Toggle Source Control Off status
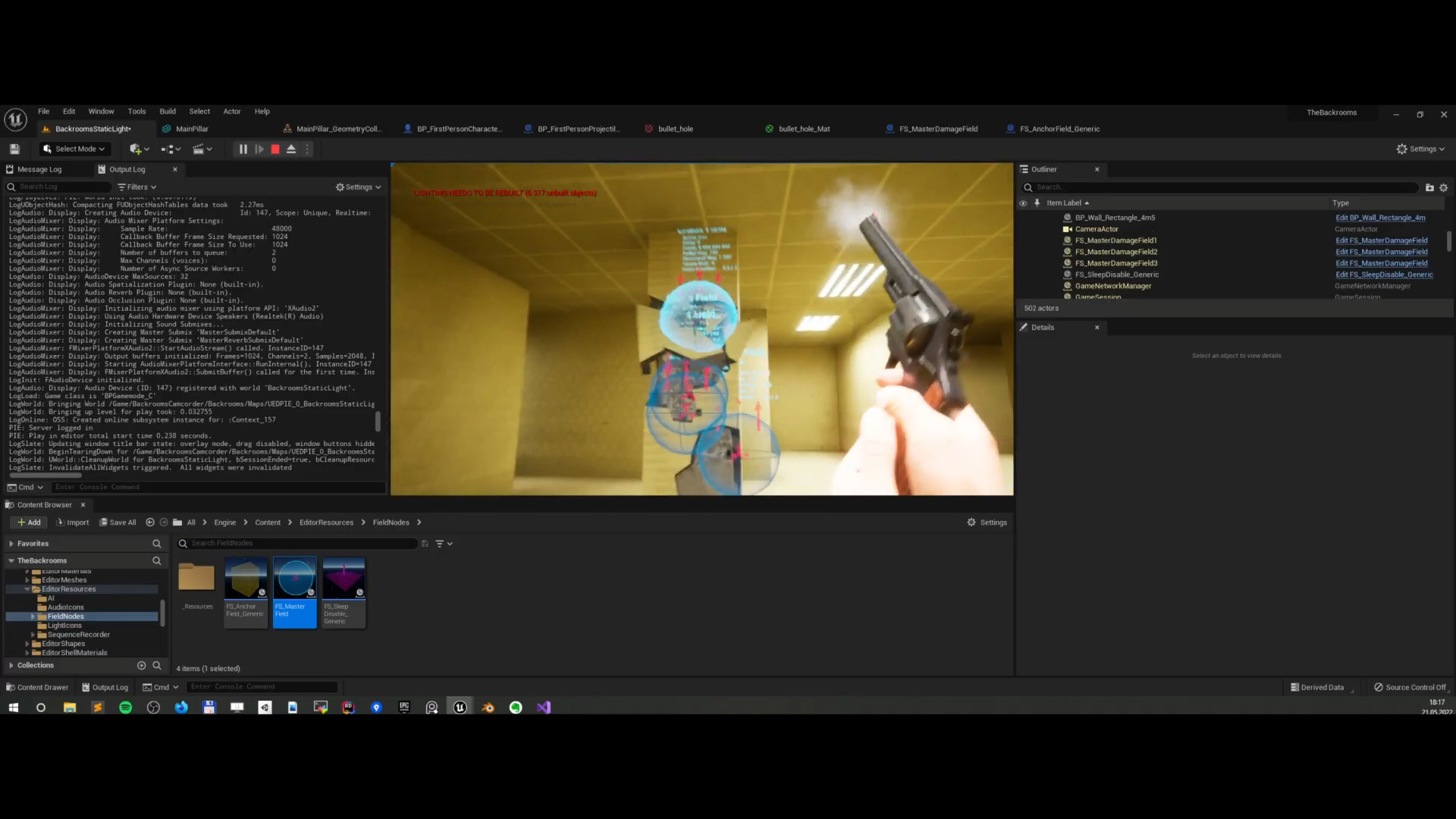Screen dimensions: 1456x819 [x=1410, y=687]
